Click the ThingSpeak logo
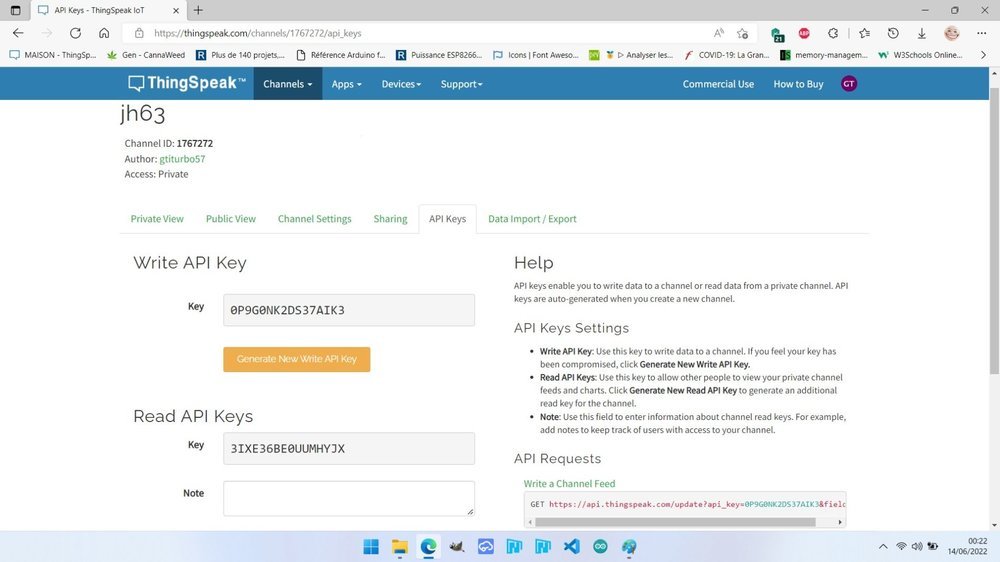1000x562 pixels. [x=186, y=84]
